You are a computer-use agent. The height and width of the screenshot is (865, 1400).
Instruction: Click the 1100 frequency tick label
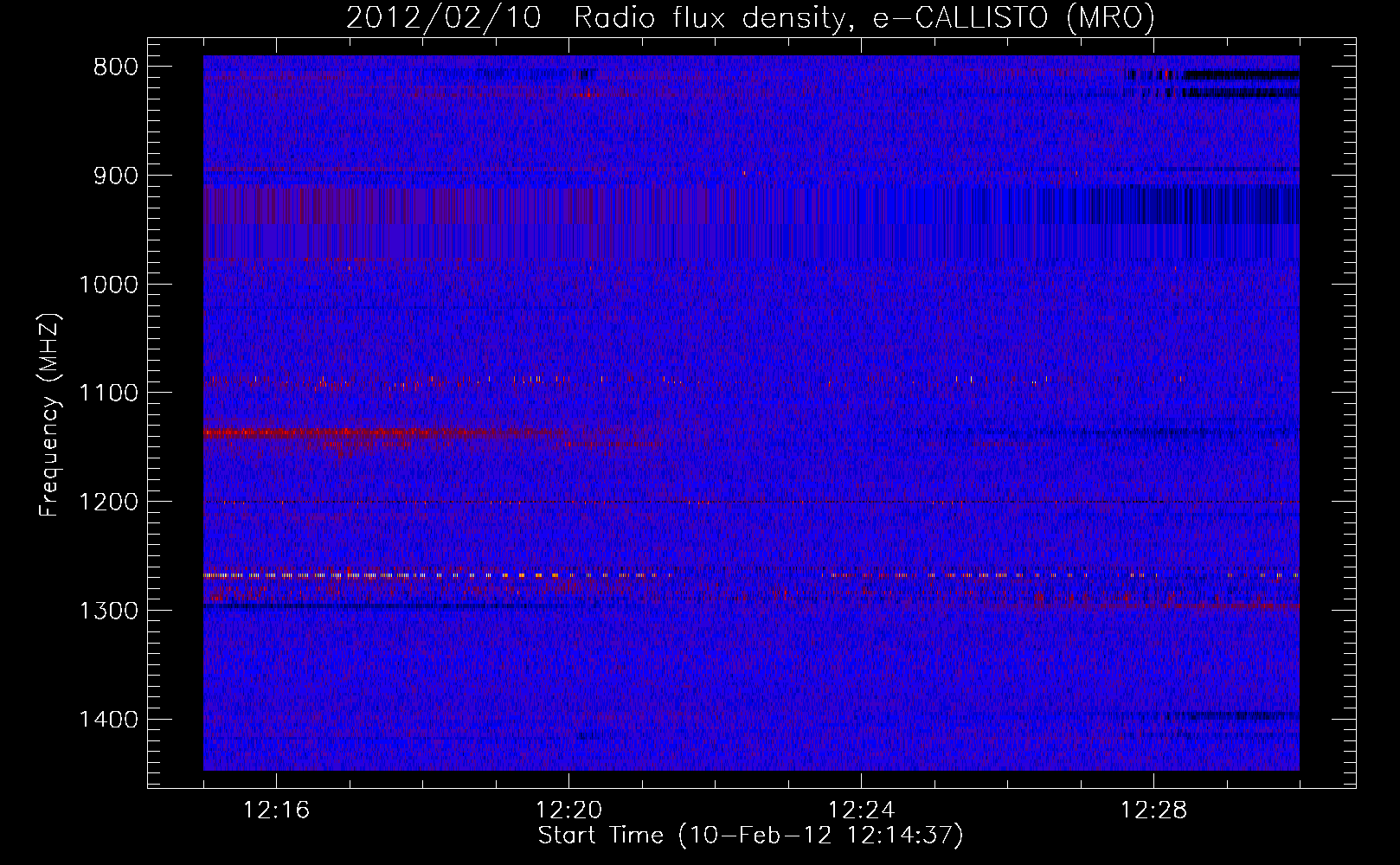(x=108, y=394)
